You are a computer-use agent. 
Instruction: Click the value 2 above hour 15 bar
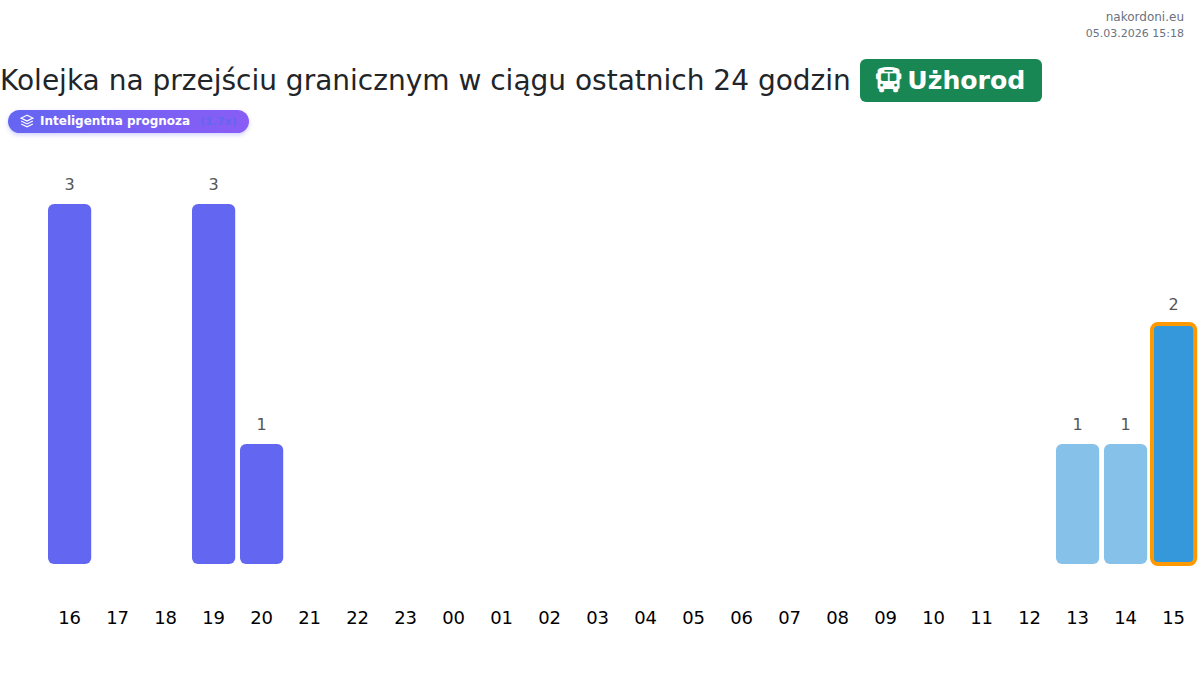(x=1174, y=305)
